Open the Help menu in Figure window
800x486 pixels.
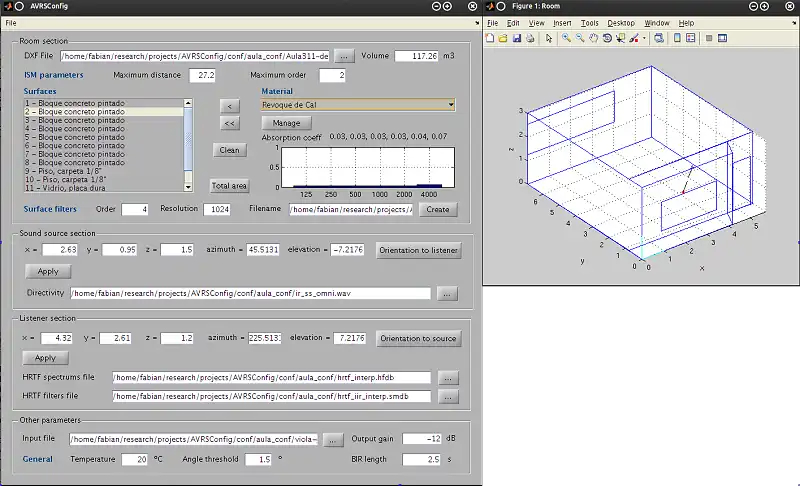tap(686, 23)
